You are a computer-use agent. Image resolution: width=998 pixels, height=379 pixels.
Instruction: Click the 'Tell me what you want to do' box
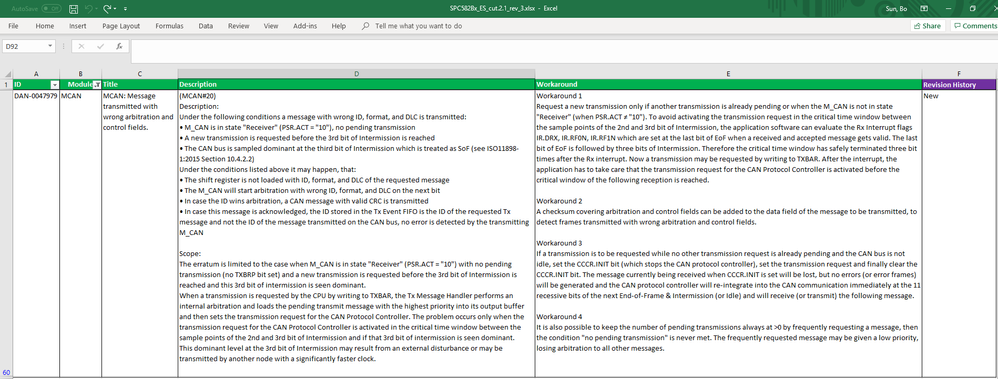[x=419, y=26]
